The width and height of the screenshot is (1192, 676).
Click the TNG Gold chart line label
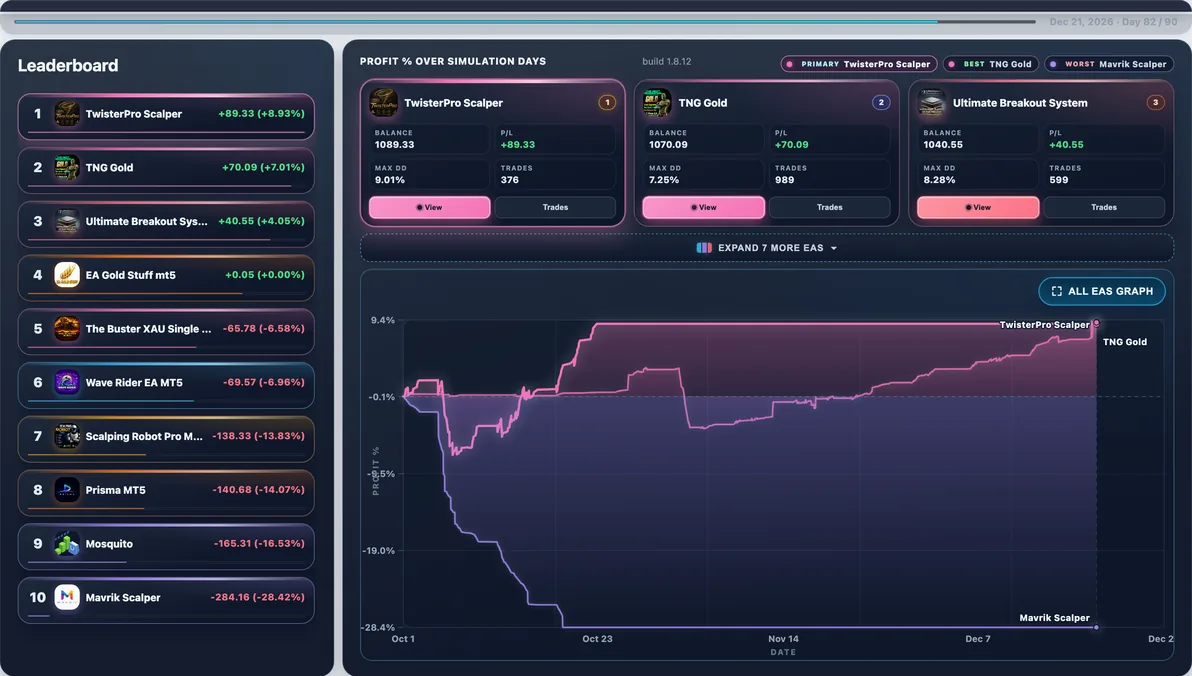(1124, 342)
